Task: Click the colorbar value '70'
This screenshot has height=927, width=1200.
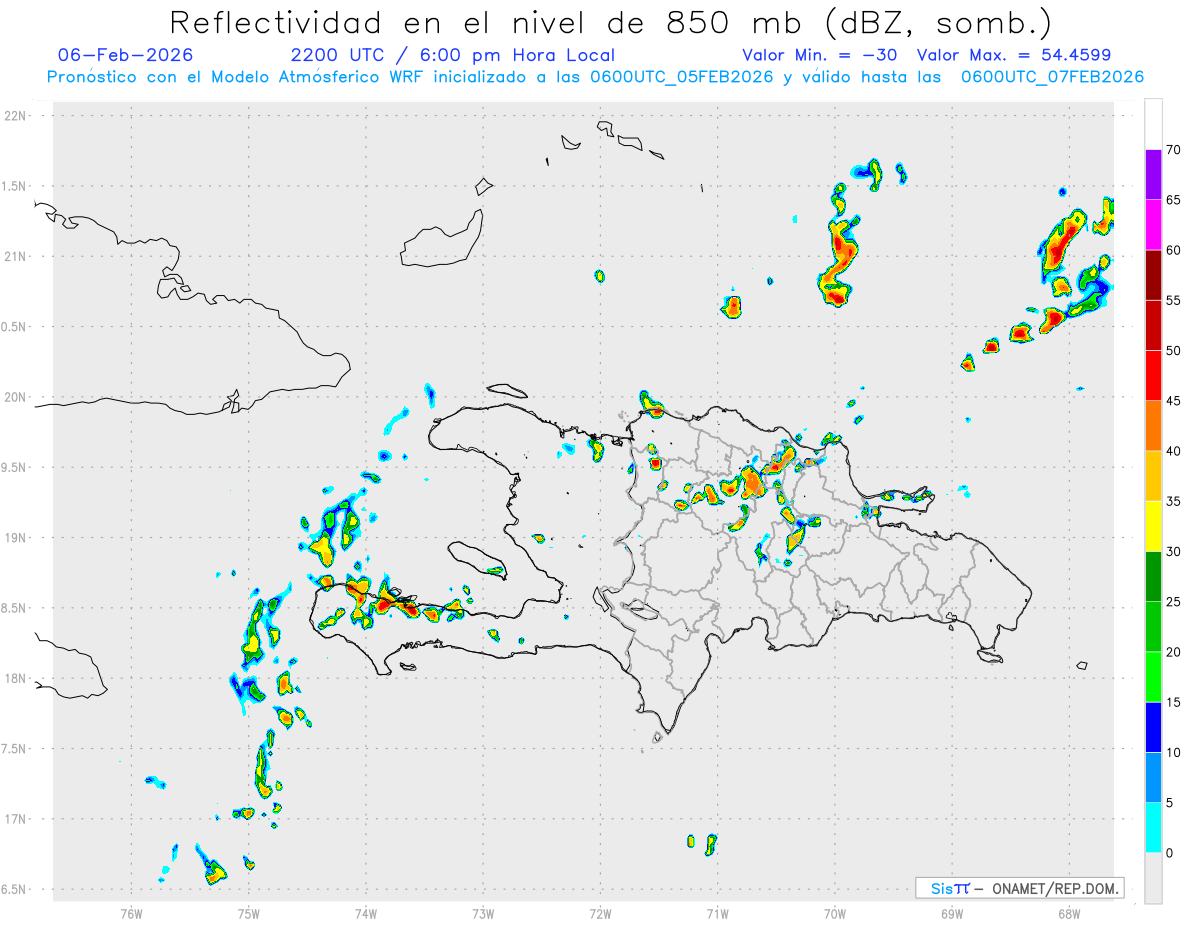Action: 1174,150
